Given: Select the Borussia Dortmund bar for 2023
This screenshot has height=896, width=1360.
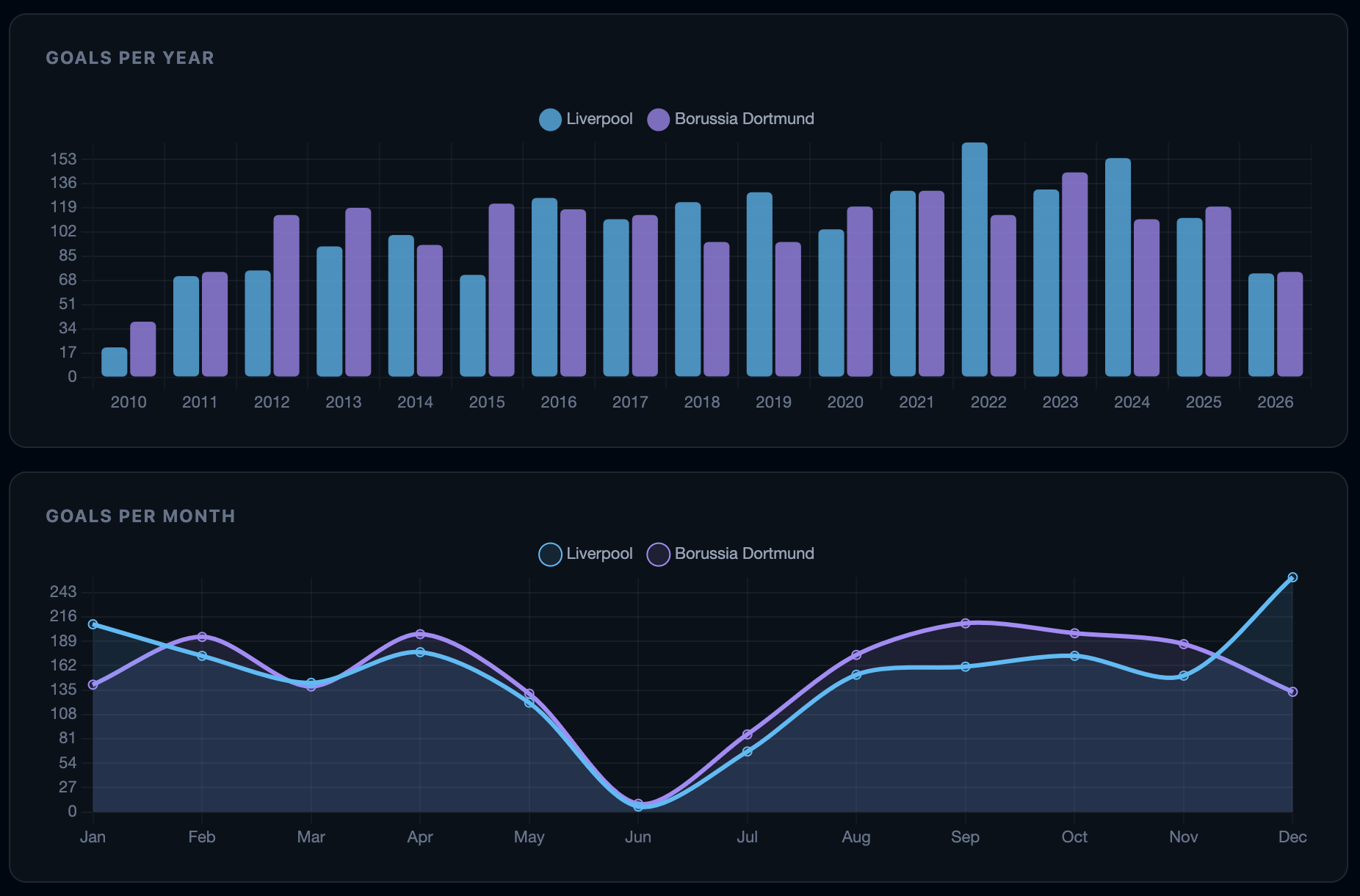Looking at the screenshot, I should [x=1075, y=275].
